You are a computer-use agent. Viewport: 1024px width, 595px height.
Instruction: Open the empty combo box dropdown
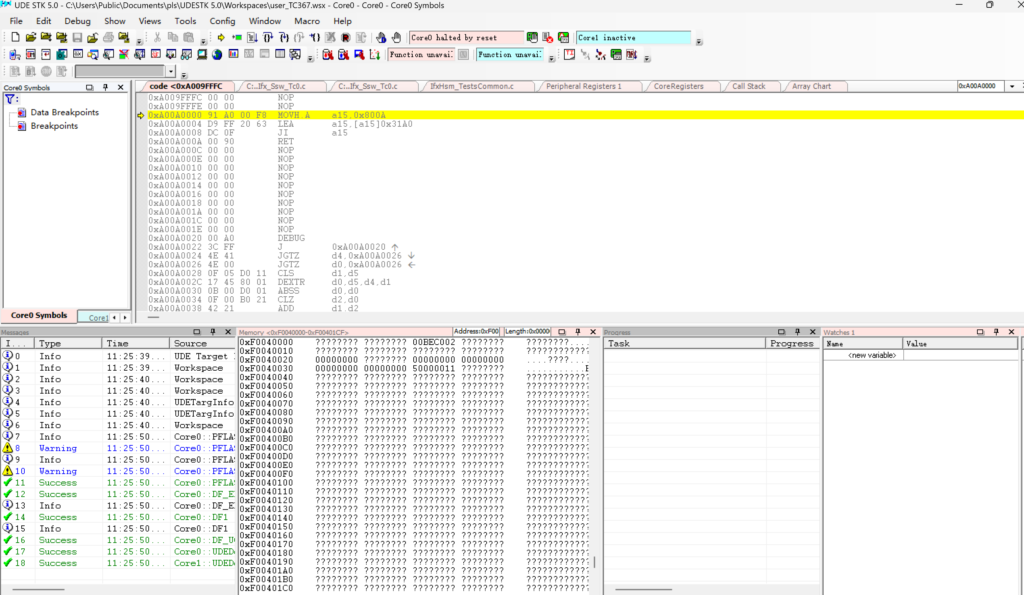[x=171, y=72]
